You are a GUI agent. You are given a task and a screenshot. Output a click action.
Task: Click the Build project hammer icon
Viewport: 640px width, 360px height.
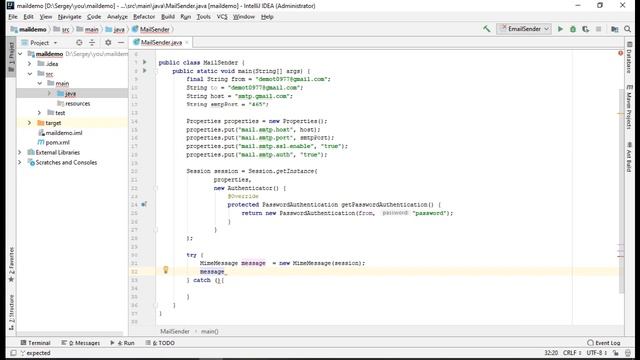[x=487, y=29]
